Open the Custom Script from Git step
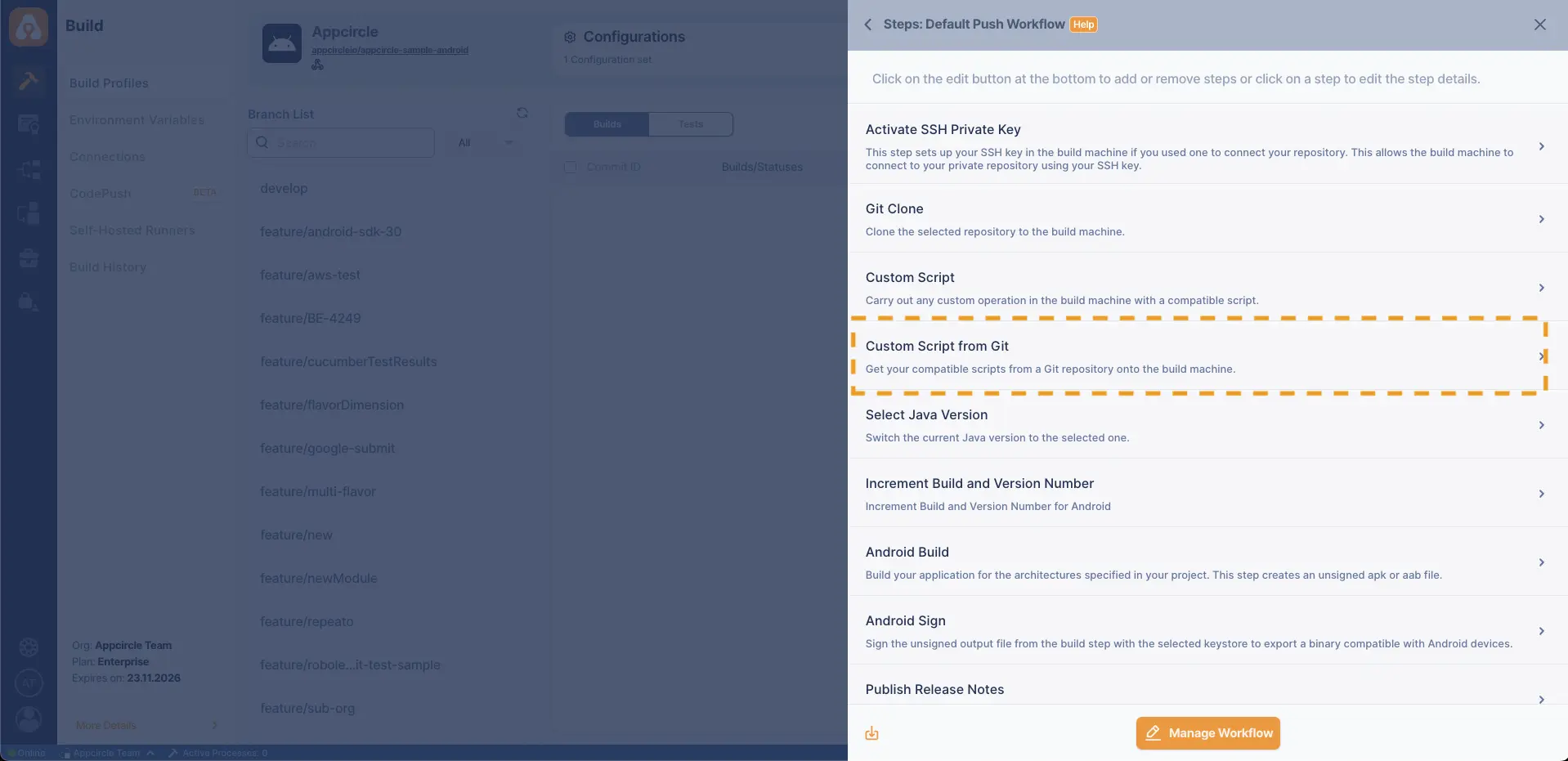This screenshot has width=1568, height=761. (1207, 356)
